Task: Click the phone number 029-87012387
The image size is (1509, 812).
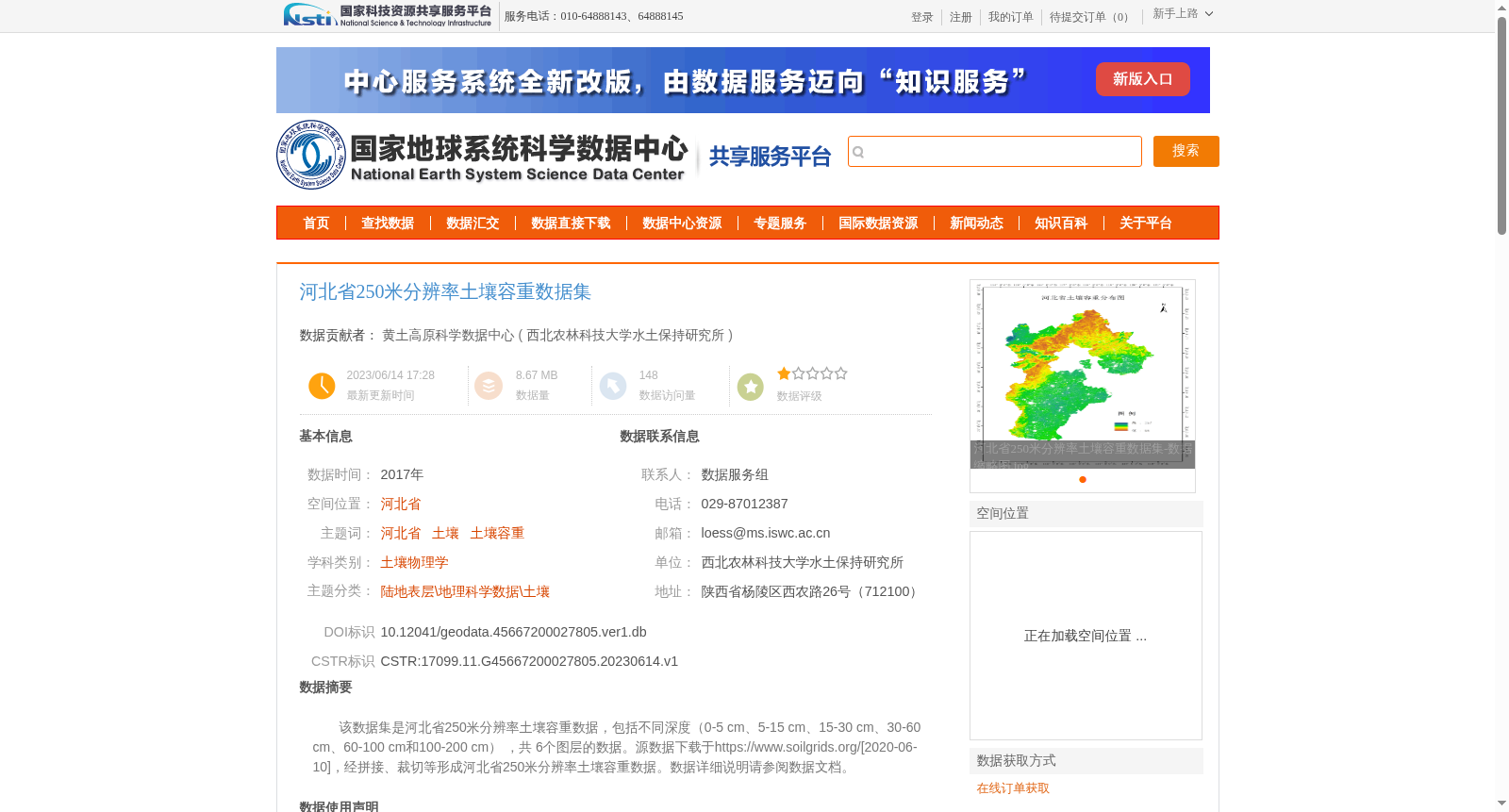Action: [x=744, y=505]
